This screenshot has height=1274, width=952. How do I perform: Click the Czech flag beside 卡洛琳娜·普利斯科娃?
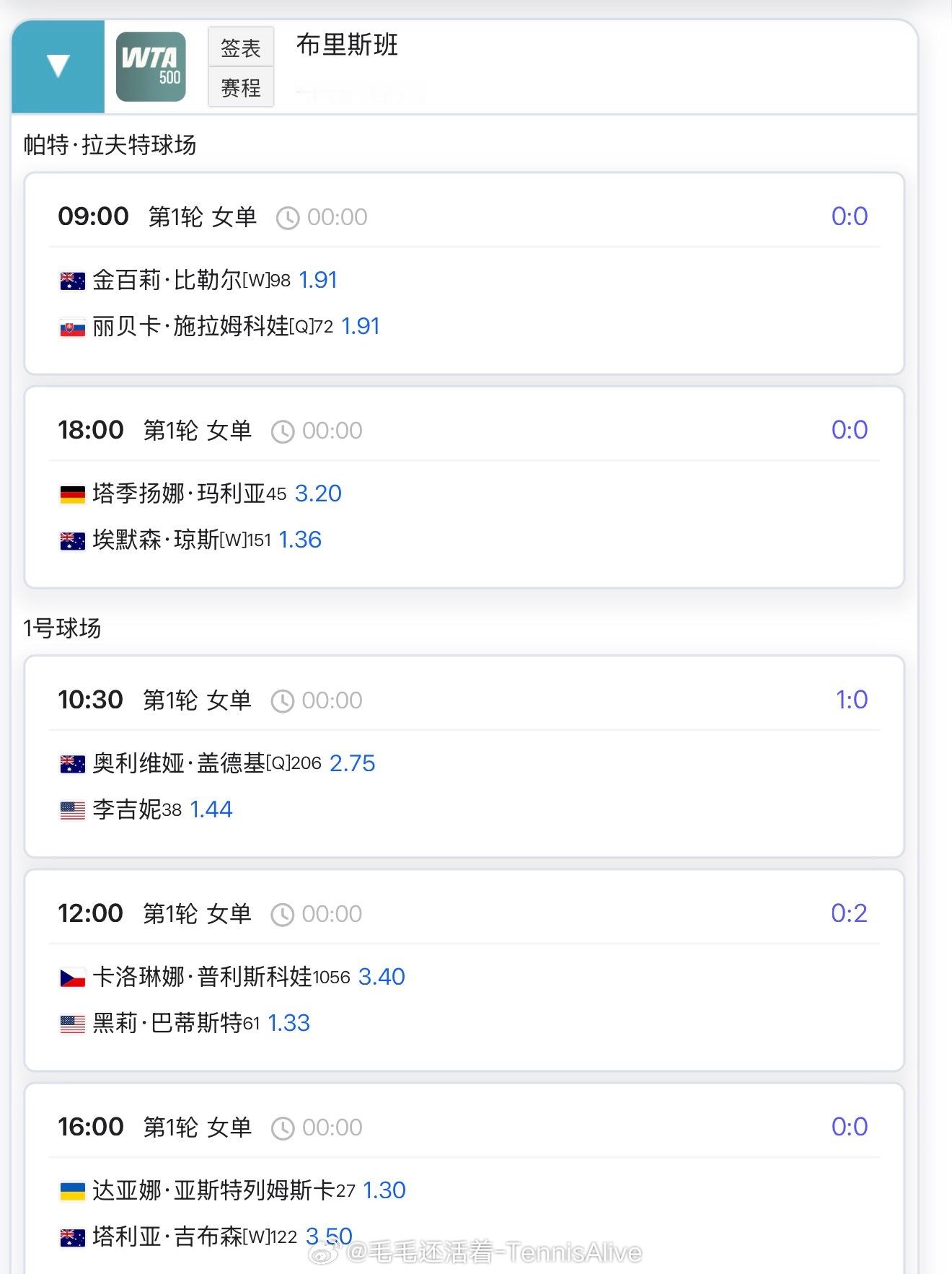(72, 978)
